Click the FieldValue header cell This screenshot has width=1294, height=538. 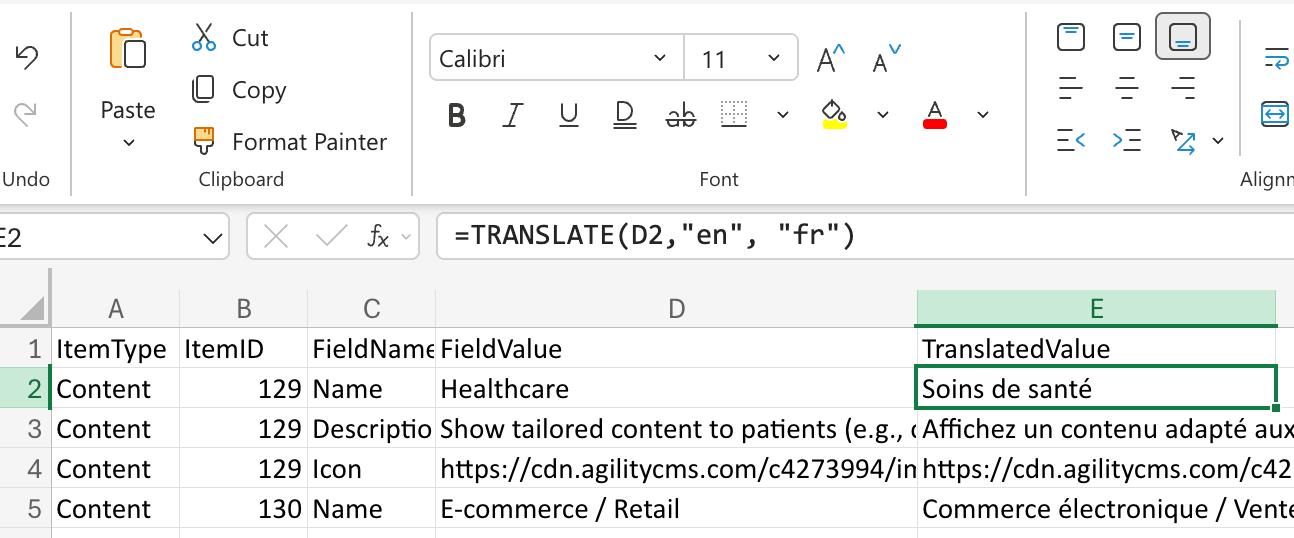point(677,349)
